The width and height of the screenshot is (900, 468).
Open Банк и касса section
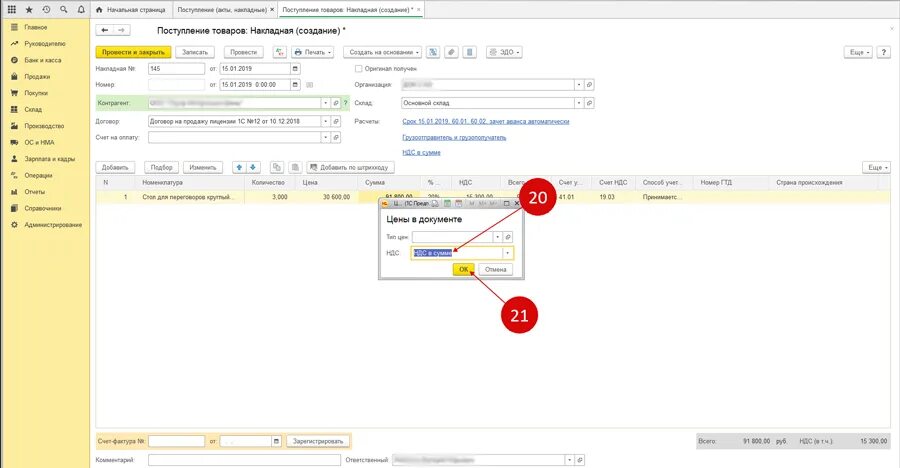[42, 60]
